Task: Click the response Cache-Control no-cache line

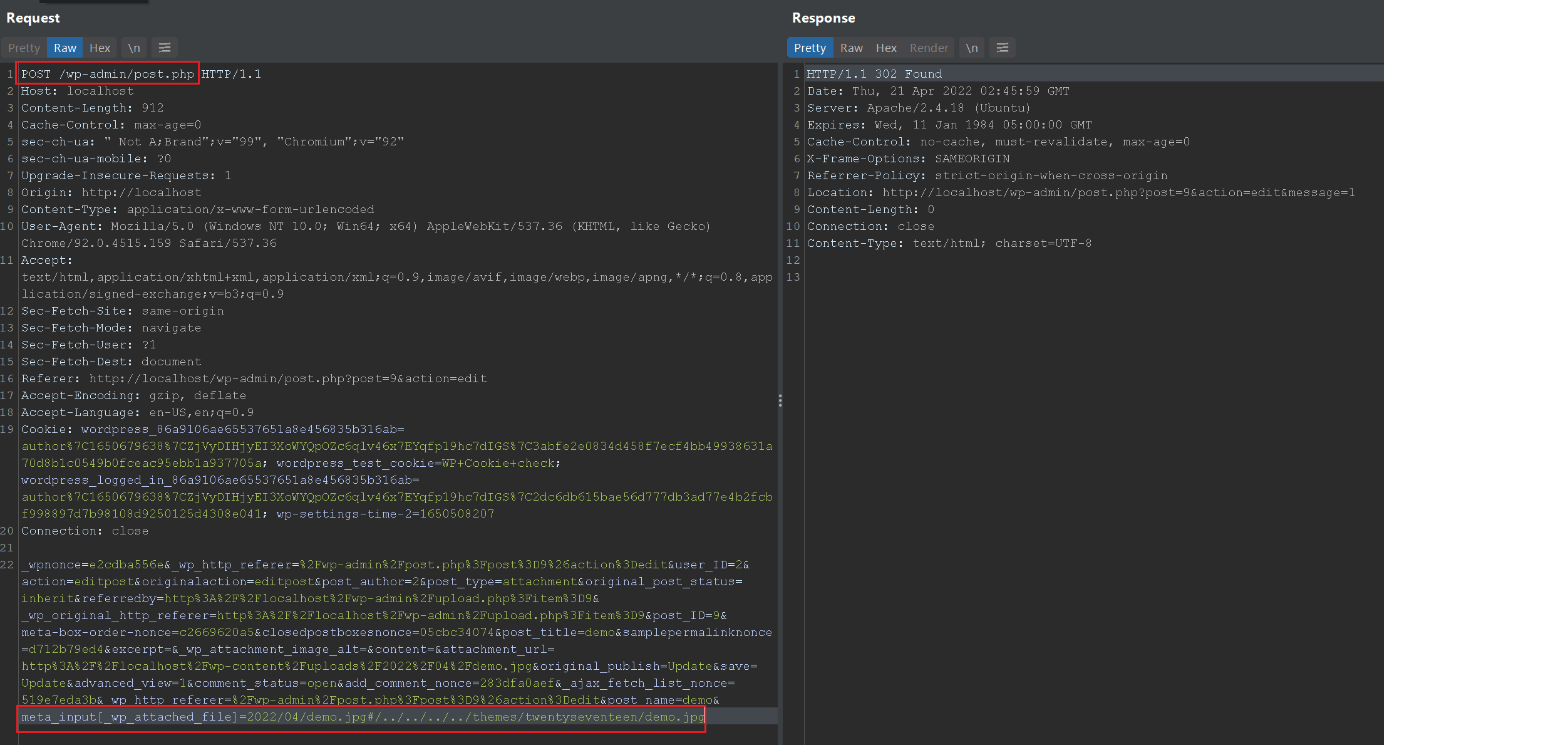Action: 998,142
